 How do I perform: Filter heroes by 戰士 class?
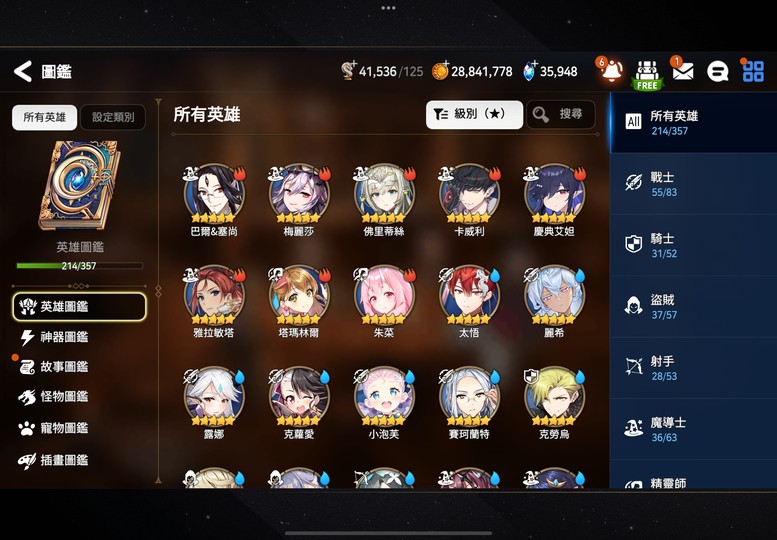tap(693, 184)
